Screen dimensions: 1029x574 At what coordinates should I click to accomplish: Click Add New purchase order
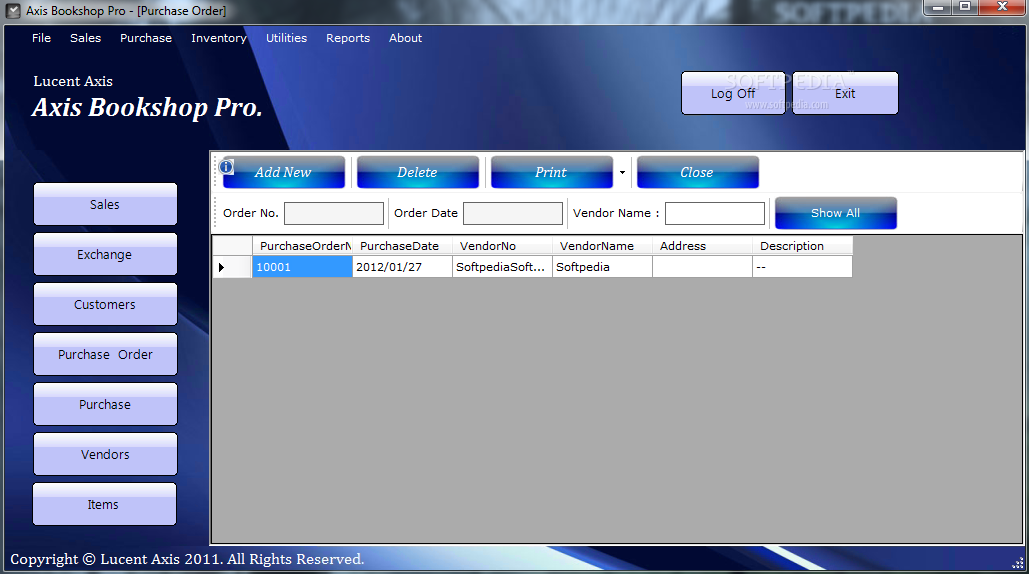283,173
